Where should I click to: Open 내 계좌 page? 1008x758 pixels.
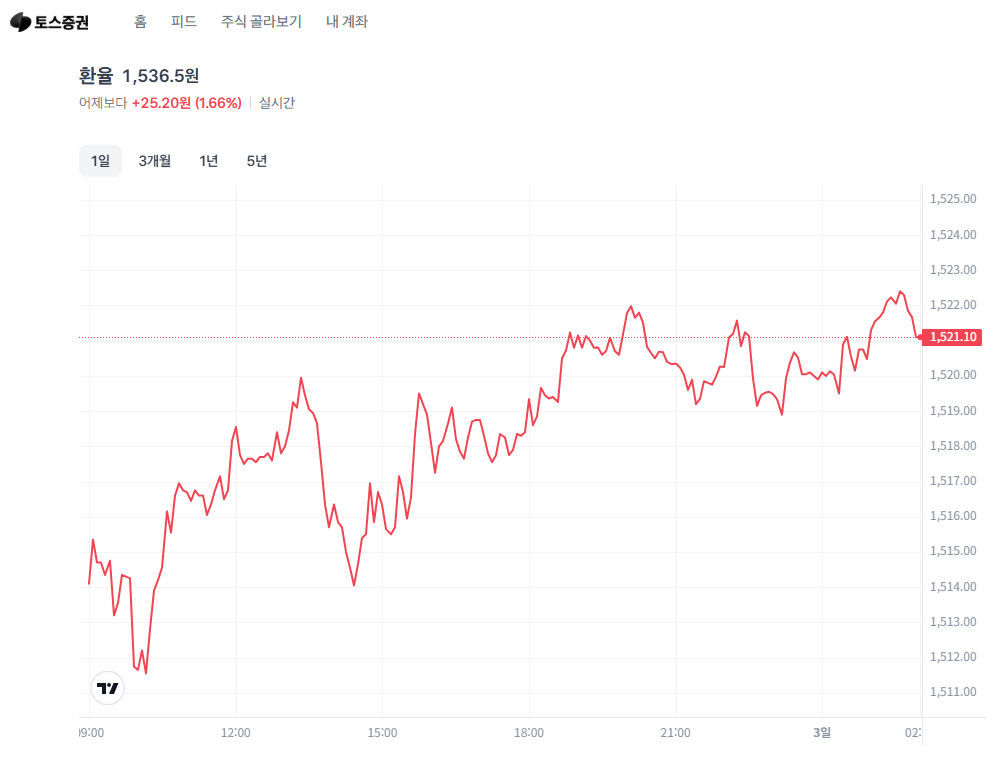[x=346, y=22]
